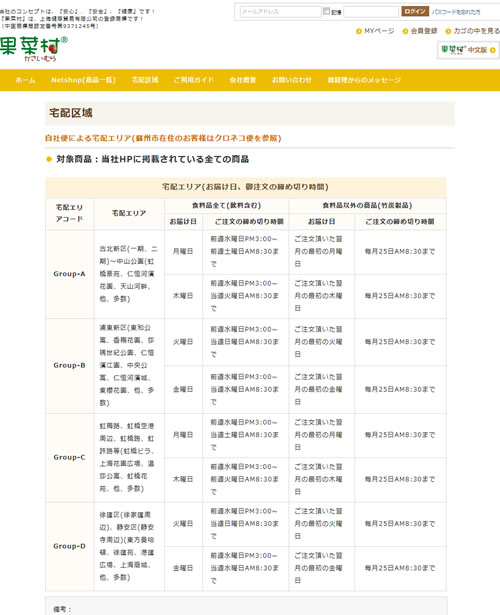Screen dimensions: 500x615
Task: Open ご利用ガイド menu item
Action: point(194,80)
